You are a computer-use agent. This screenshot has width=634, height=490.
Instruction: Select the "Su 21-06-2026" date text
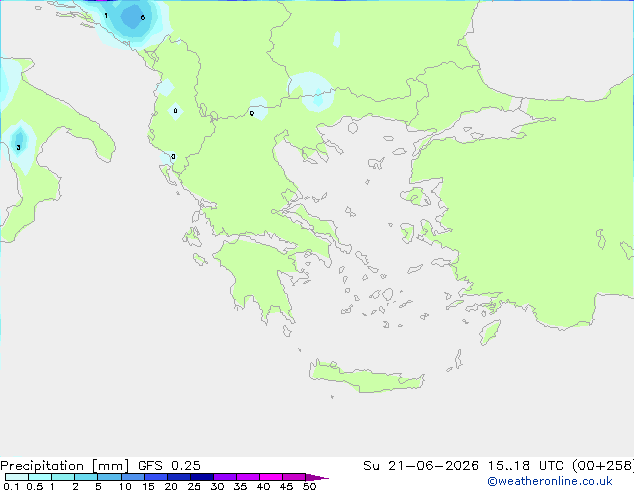point(421,466)
